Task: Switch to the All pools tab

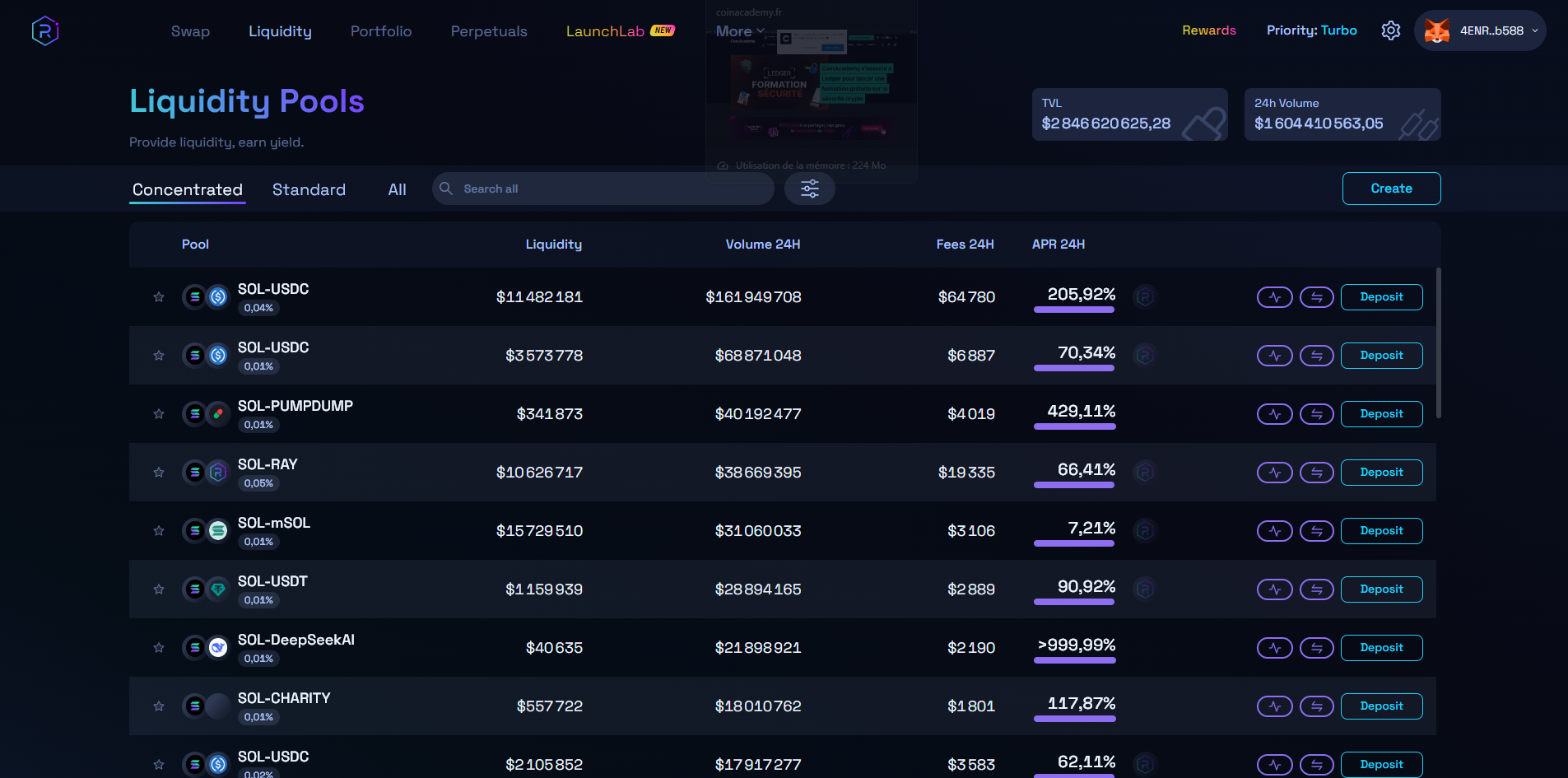Action: 397,190
